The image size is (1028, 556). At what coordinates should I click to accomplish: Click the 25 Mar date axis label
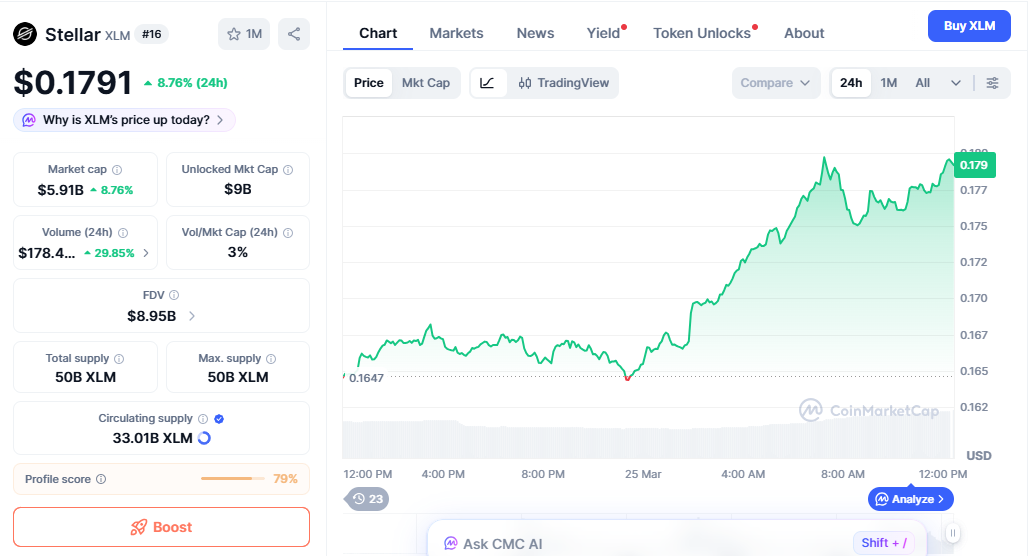tap(643, 474)
